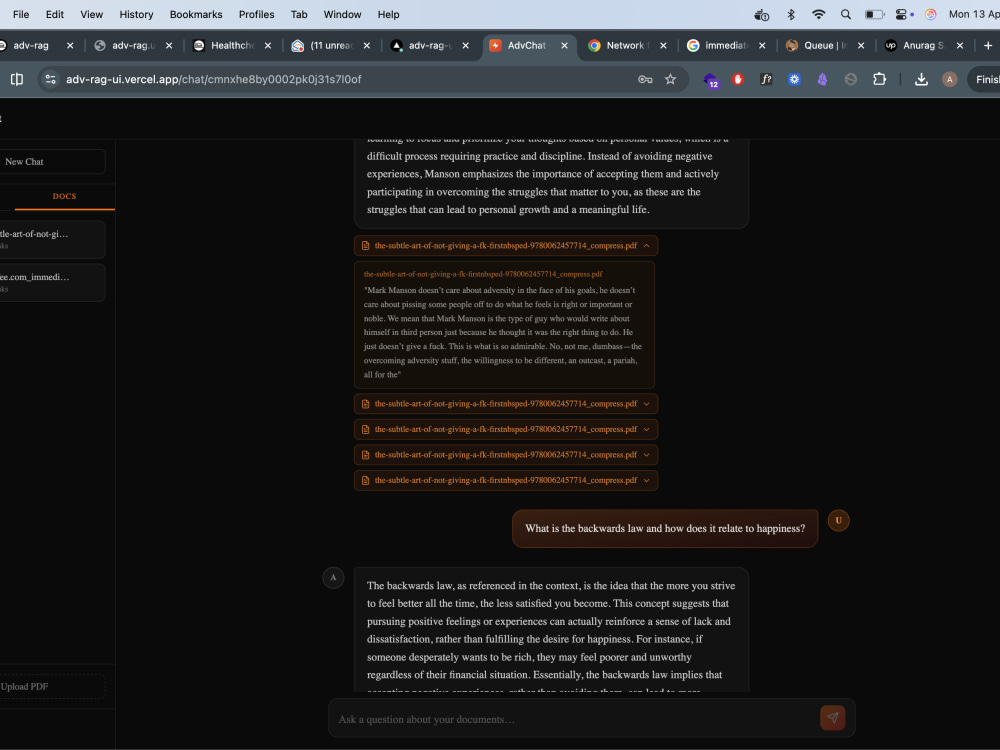Open the Wi-Fi status menu
This screenshot has width=1000, height=750.
pyautogui.click(x=818, y=14)
